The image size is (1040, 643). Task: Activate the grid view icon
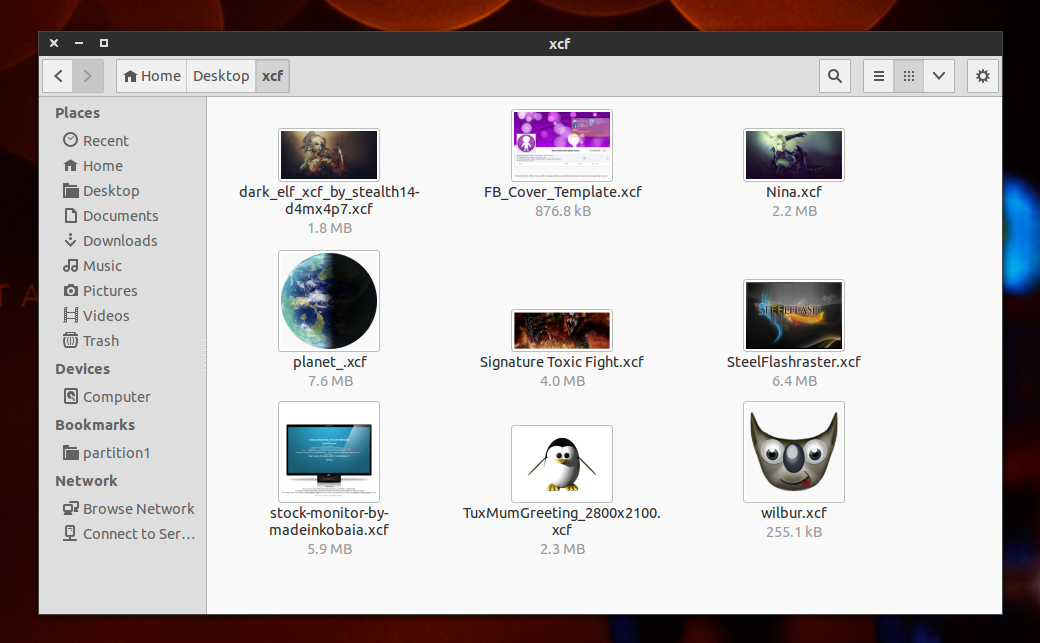pos(908,76)
